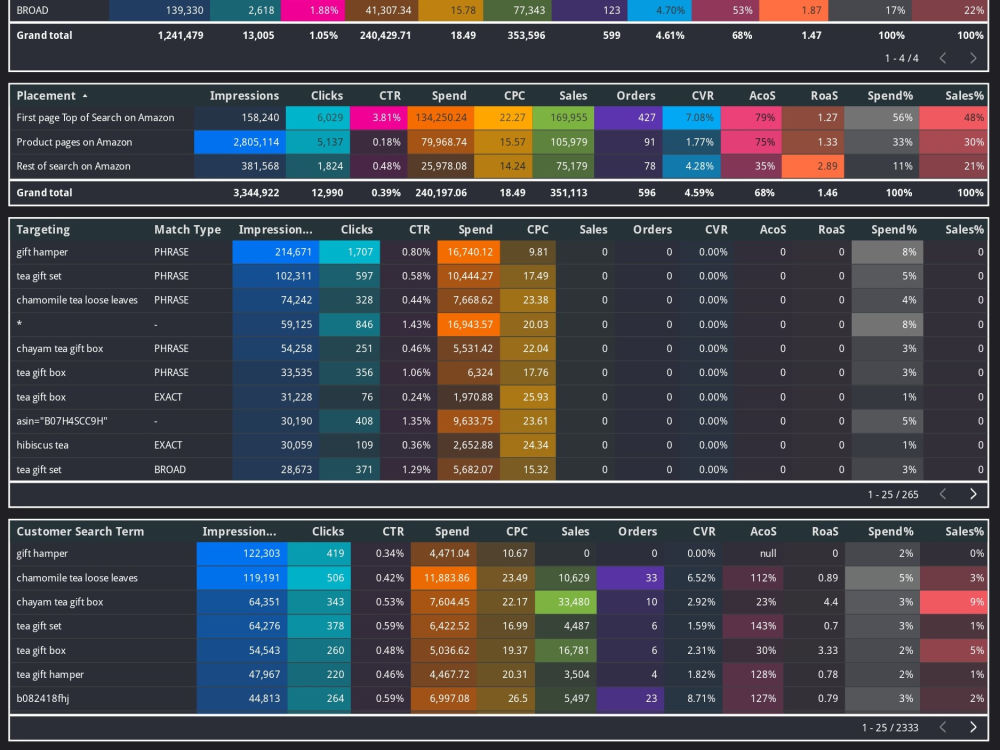Select First page Top of Search on Amazon row
This screenshot has height=750, width=1000.
click(x=499, y=117)
